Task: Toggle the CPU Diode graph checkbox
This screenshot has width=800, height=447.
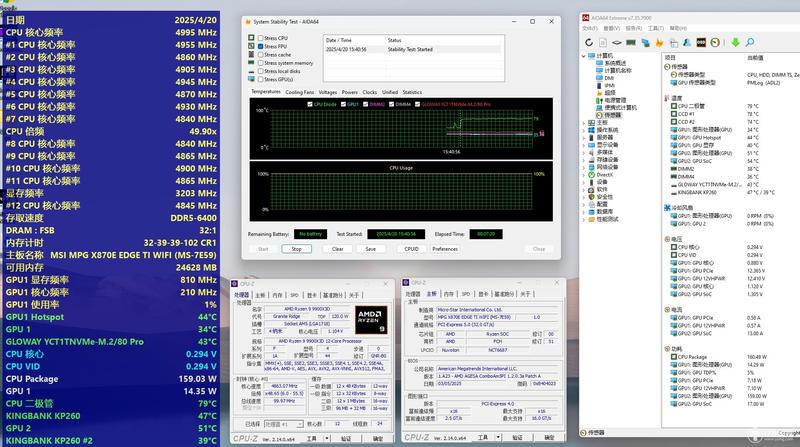Action: (310, 104)
